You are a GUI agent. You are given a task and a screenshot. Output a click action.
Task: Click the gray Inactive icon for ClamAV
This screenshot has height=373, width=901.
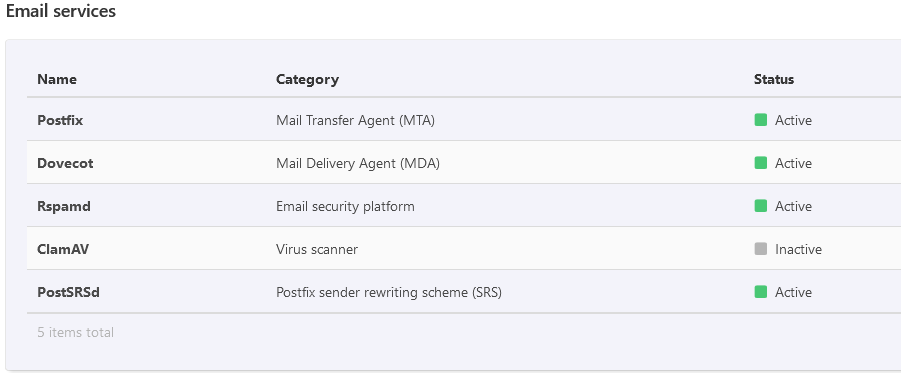(x=760, y=249)
